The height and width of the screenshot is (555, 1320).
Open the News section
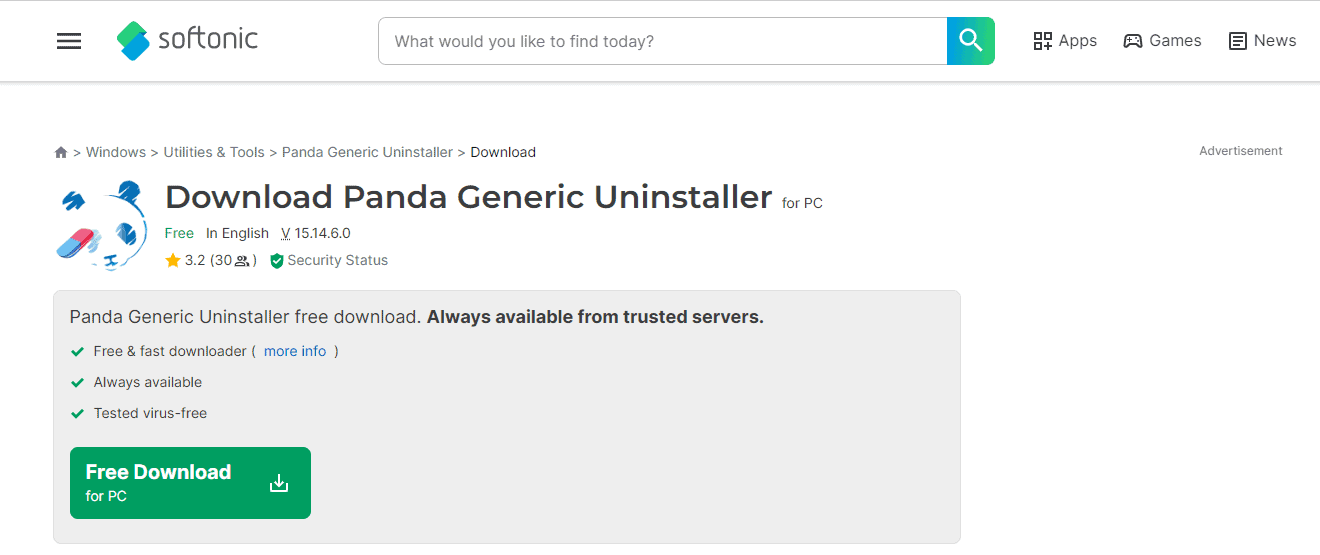(1262, 41)
